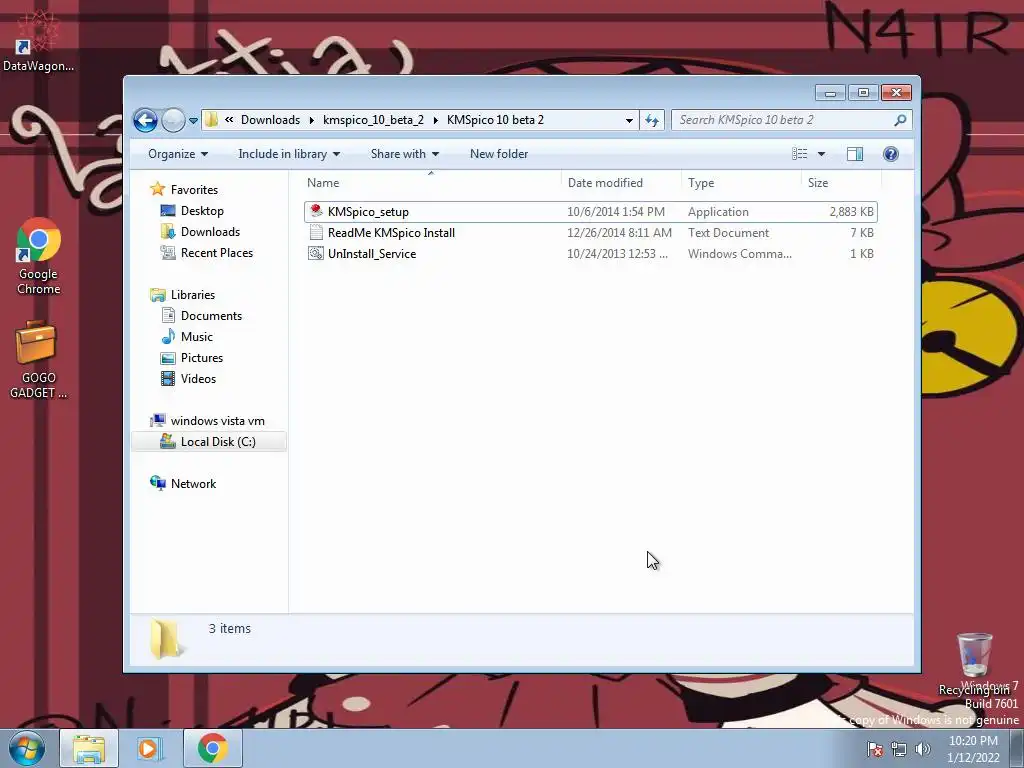
Task: Click the Text Document type cell
Action: 728,232
